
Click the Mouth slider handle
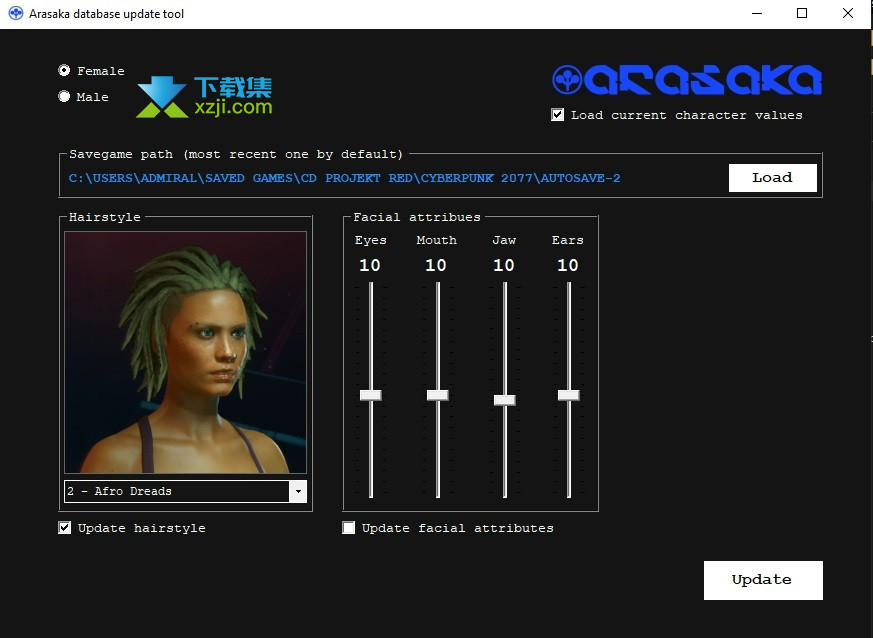click(x=437, y=395)
